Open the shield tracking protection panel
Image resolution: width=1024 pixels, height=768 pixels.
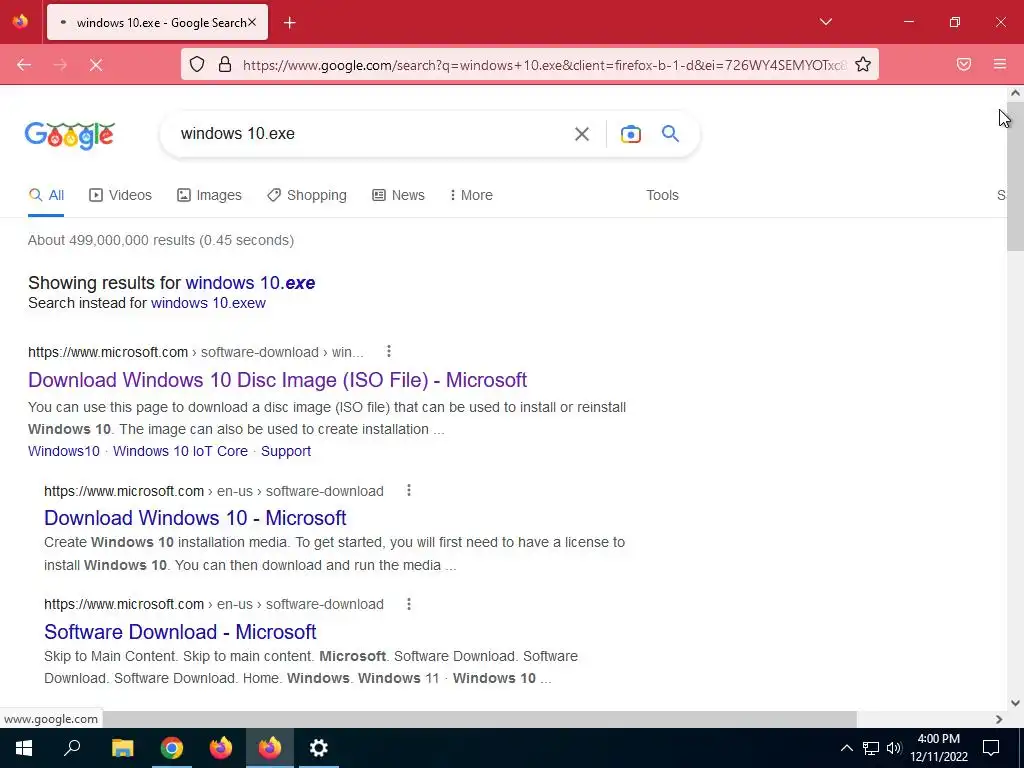point(197,64)
